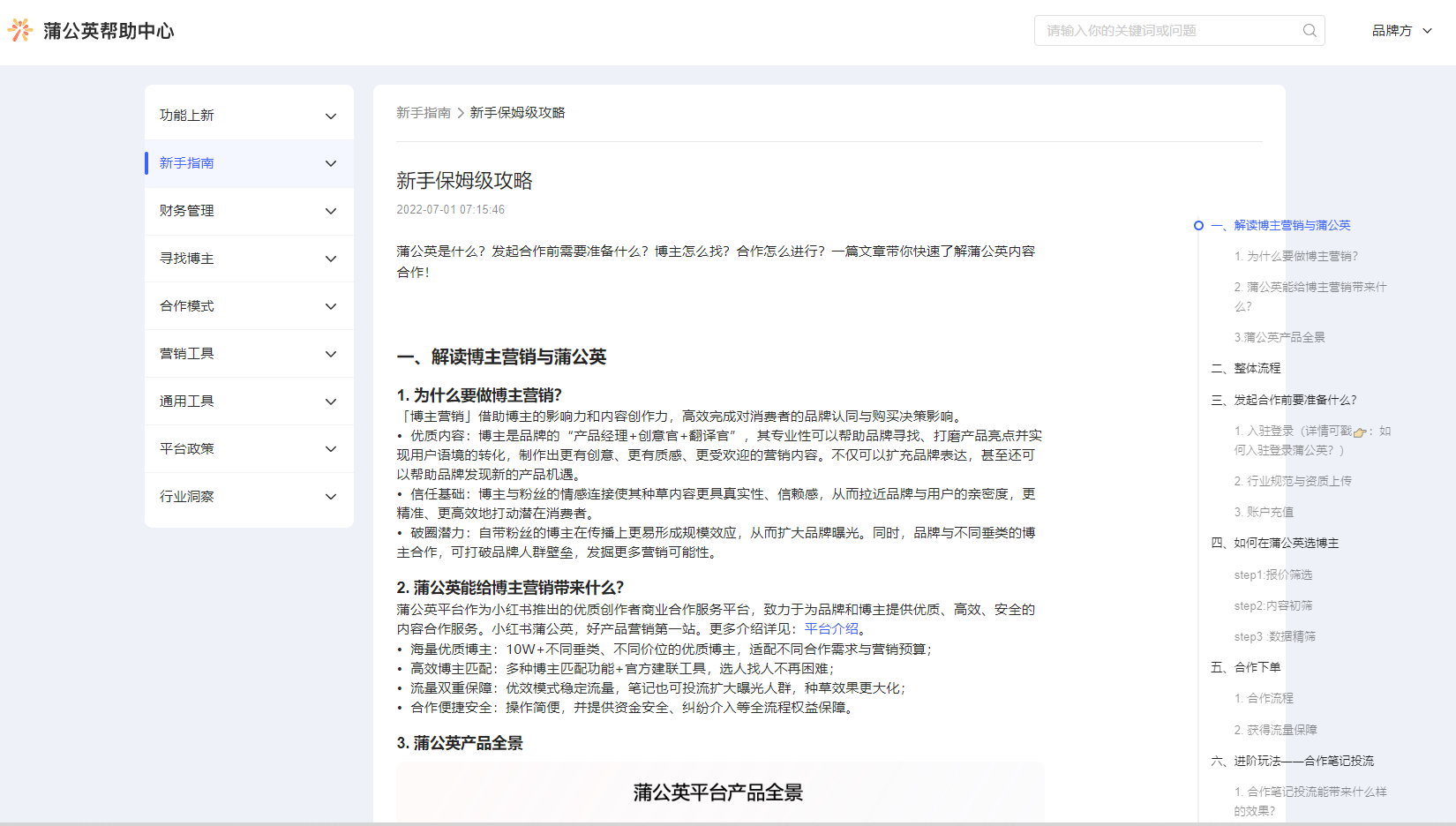Jump to 三、发起合作前要准备什么? in outline
Screen dimensions: 1456x826
1284,401
